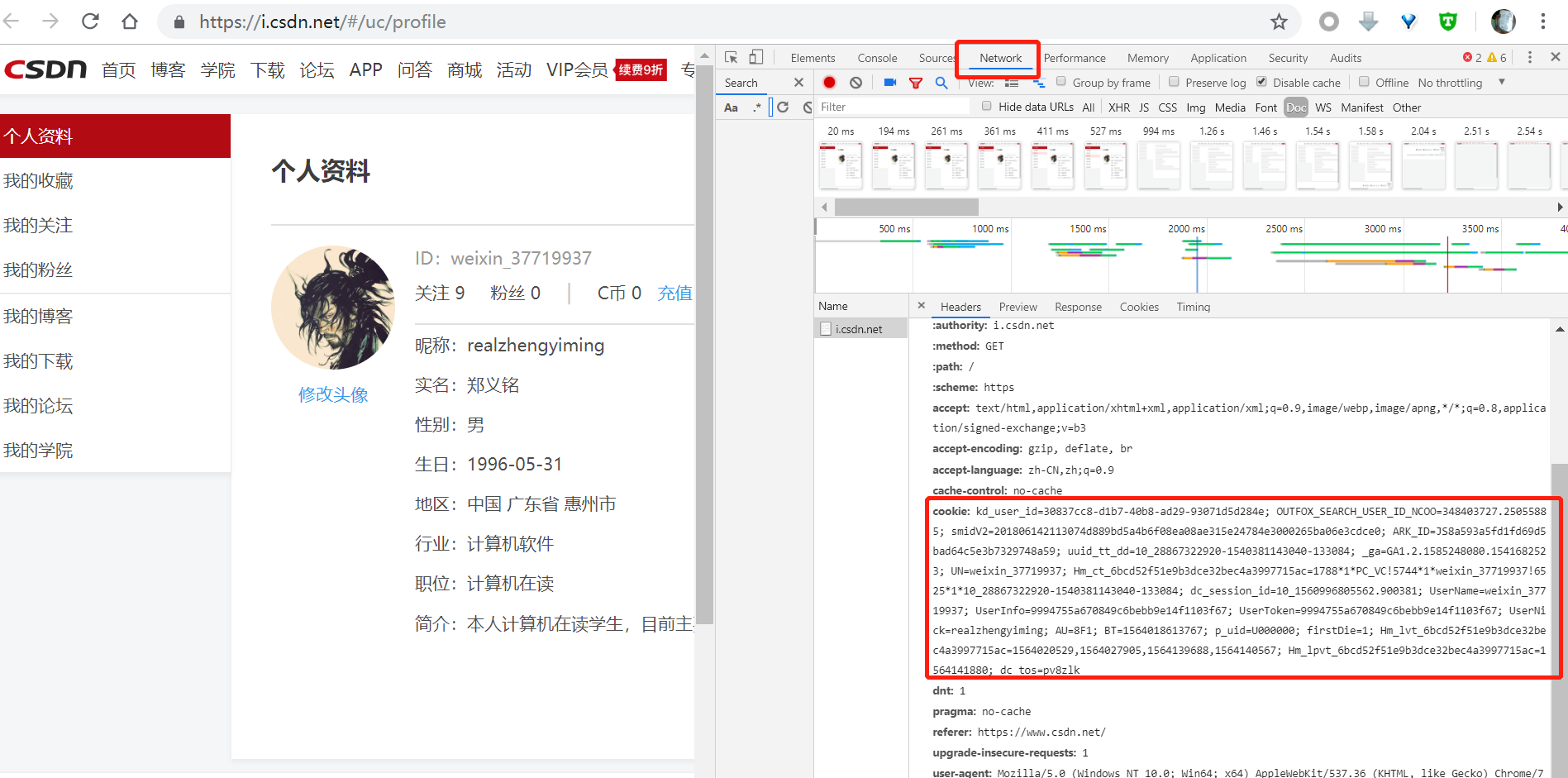Screen dimensions: 1568x778
Task: Click the 修改头像 link
Action: 332,394
